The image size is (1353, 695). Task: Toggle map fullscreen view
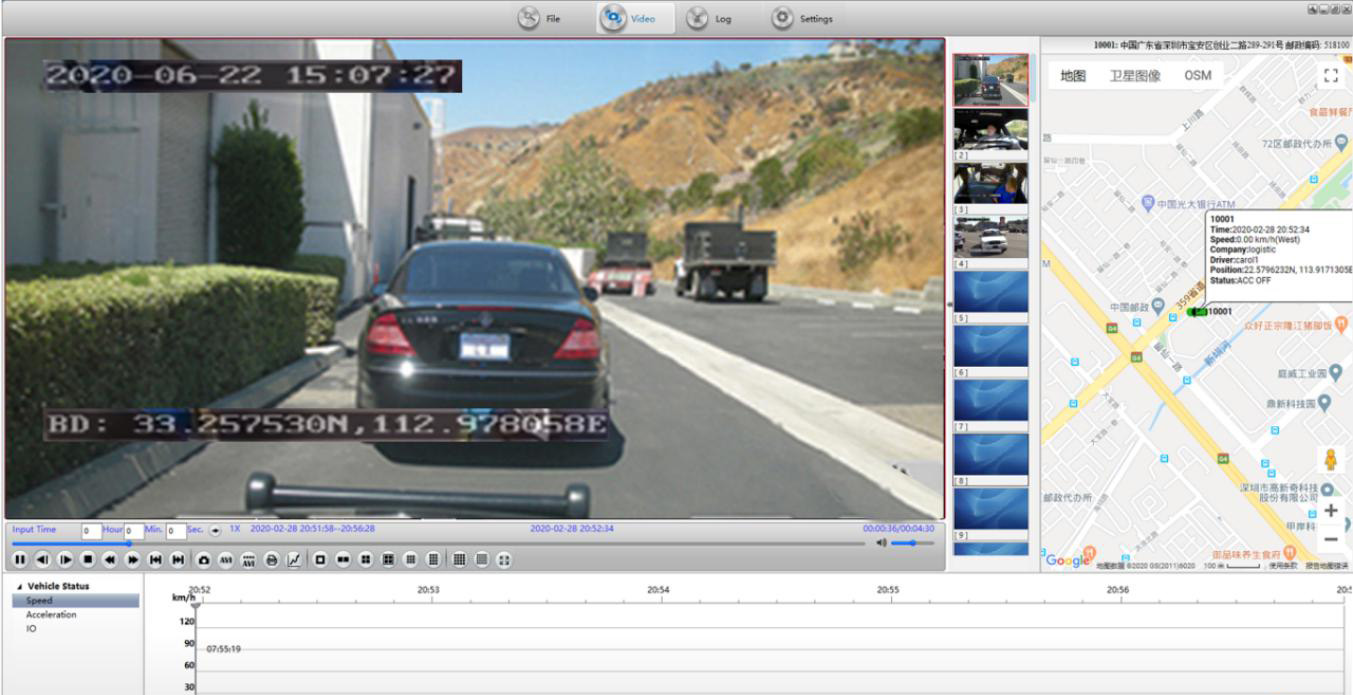click(x=1330, y=76)
